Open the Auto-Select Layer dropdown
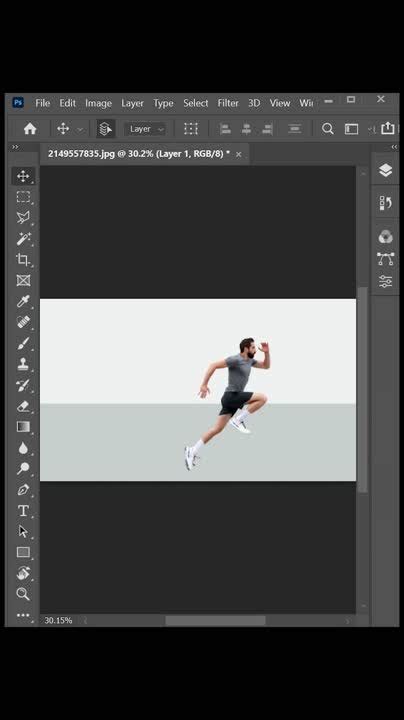This screenshot has height=720, width=404. pos(145,129)
